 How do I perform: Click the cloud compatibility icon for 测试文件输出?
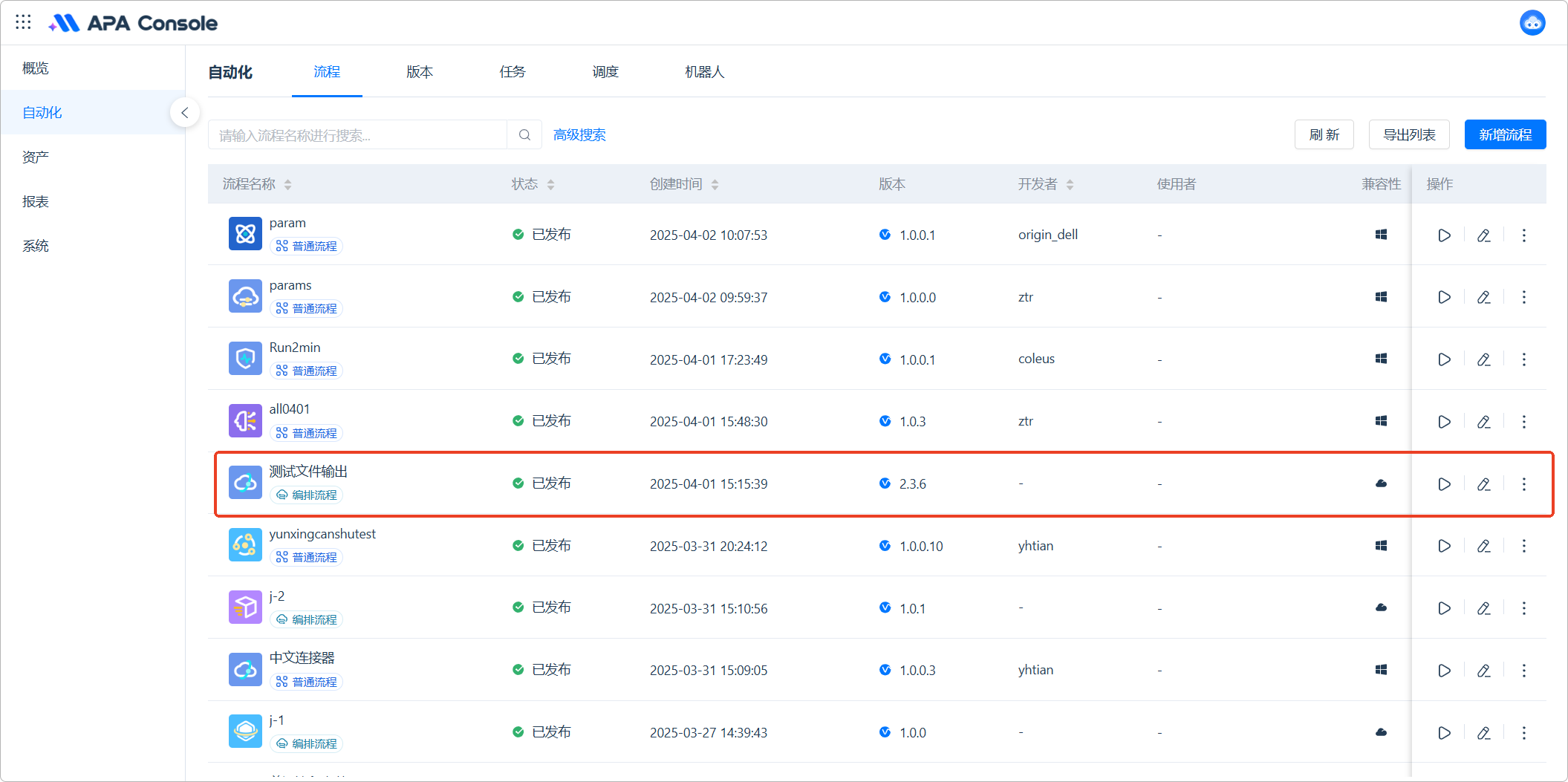pos(1381,483)
